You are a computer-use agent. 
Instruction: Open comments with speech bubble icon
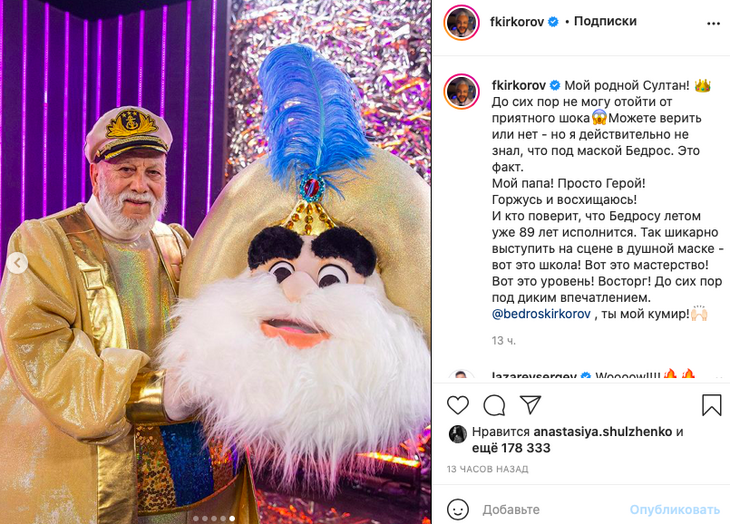point(494,405)
